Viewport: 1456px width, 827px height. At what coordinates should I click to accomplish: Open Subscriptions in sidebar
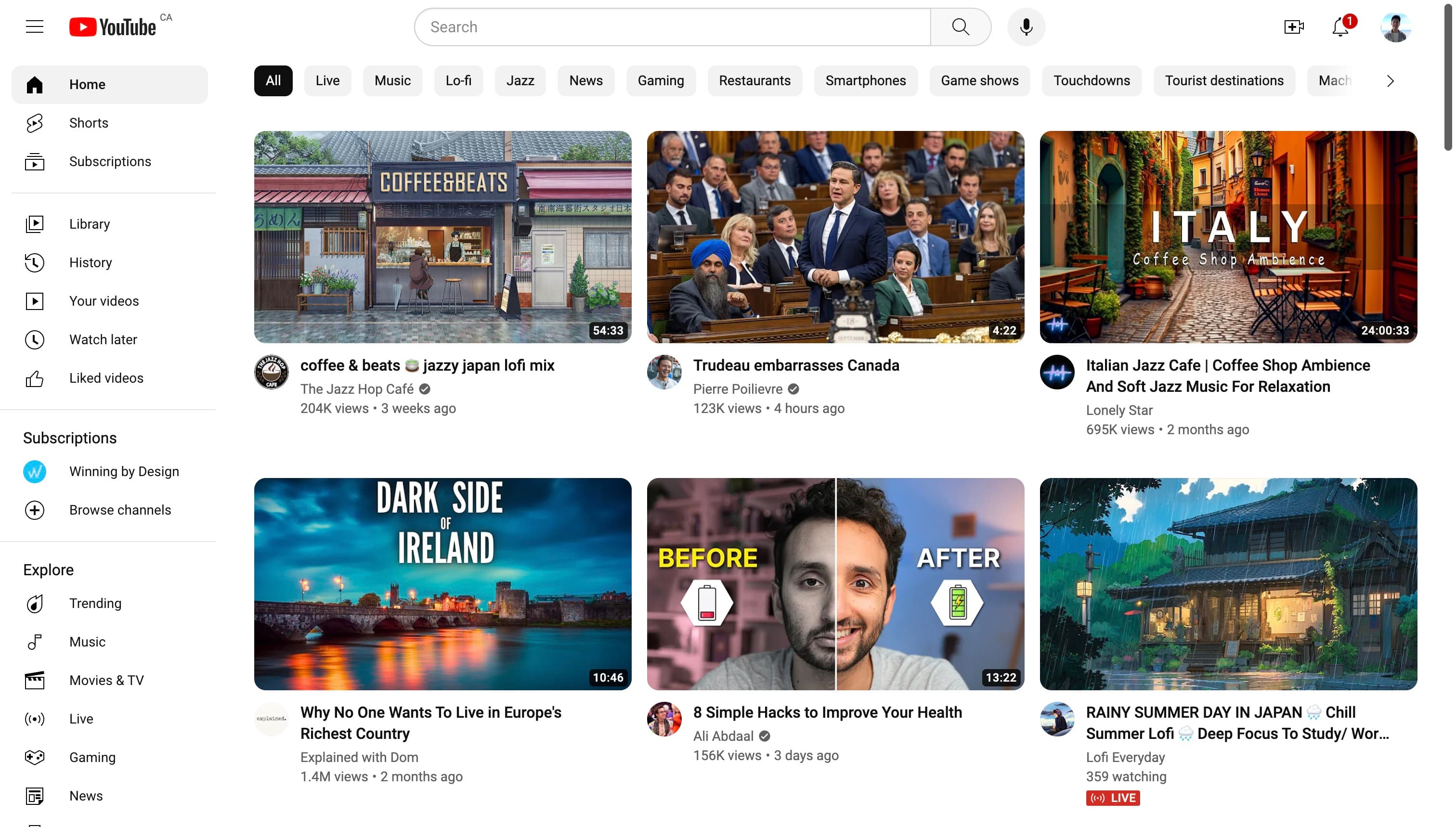[x=110, y=161]
